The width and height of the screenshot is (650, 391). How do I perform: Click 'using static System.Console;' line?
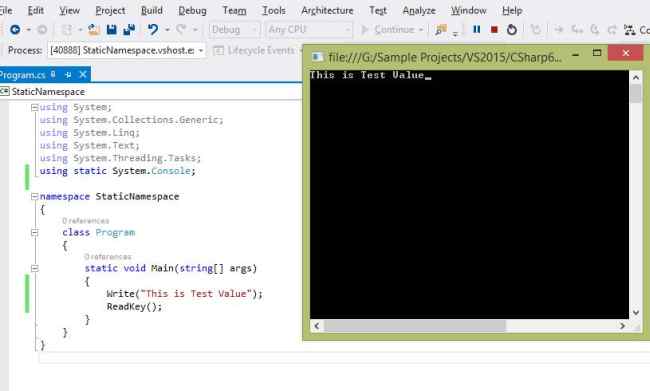(117, 171)
